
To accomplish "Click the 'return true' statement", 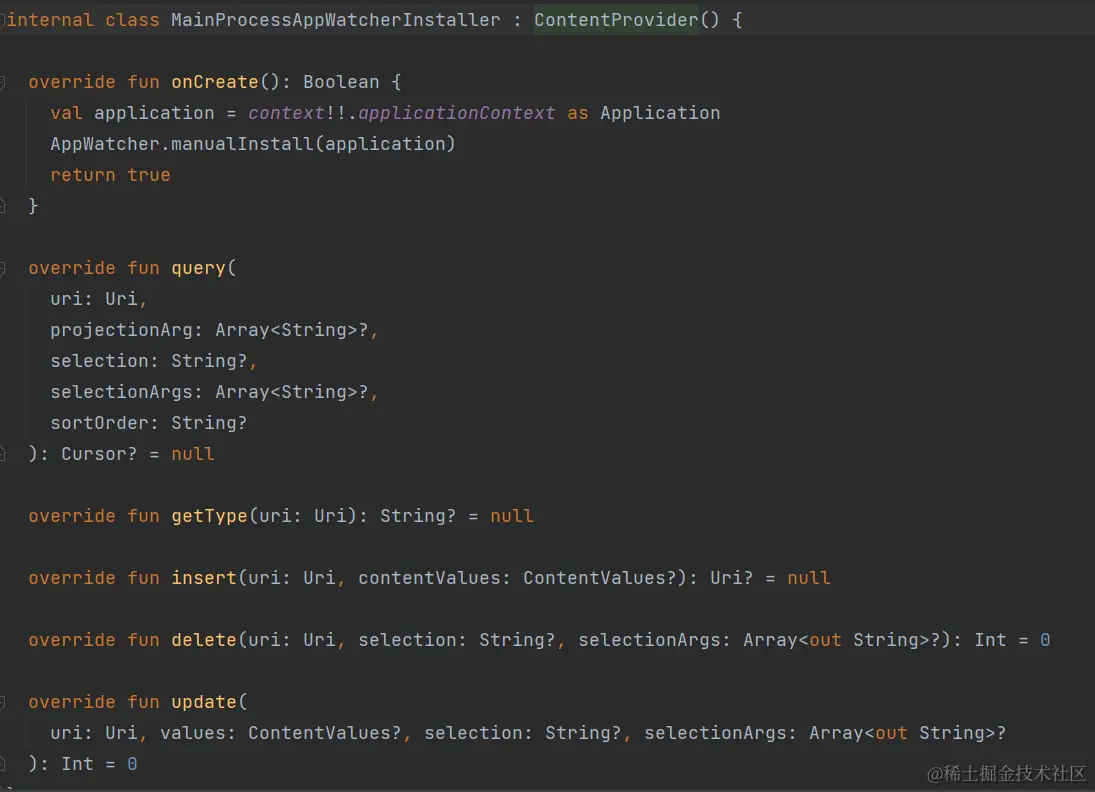I will [110, 175].
